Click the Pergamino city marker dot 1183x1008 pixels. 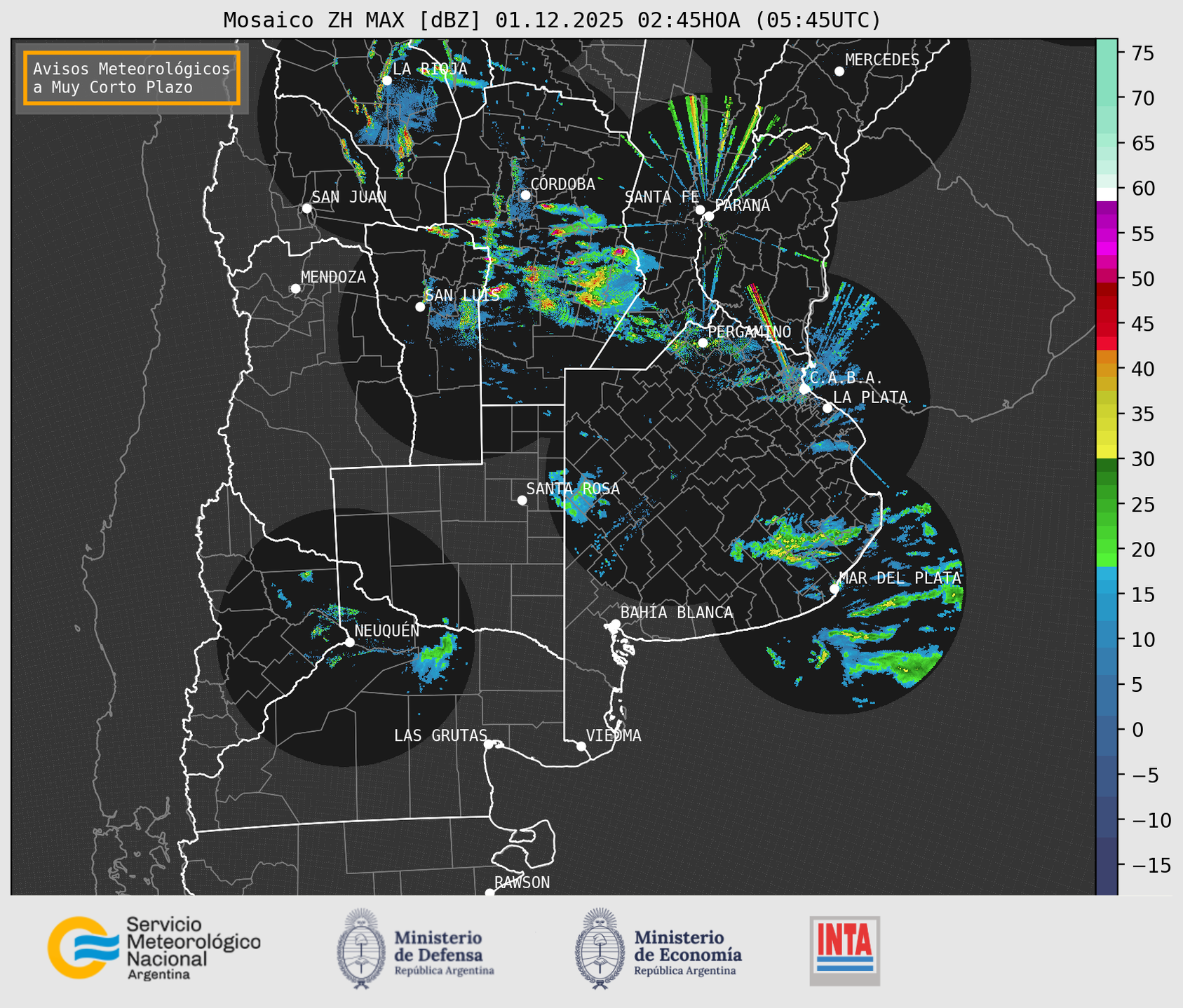703,343
